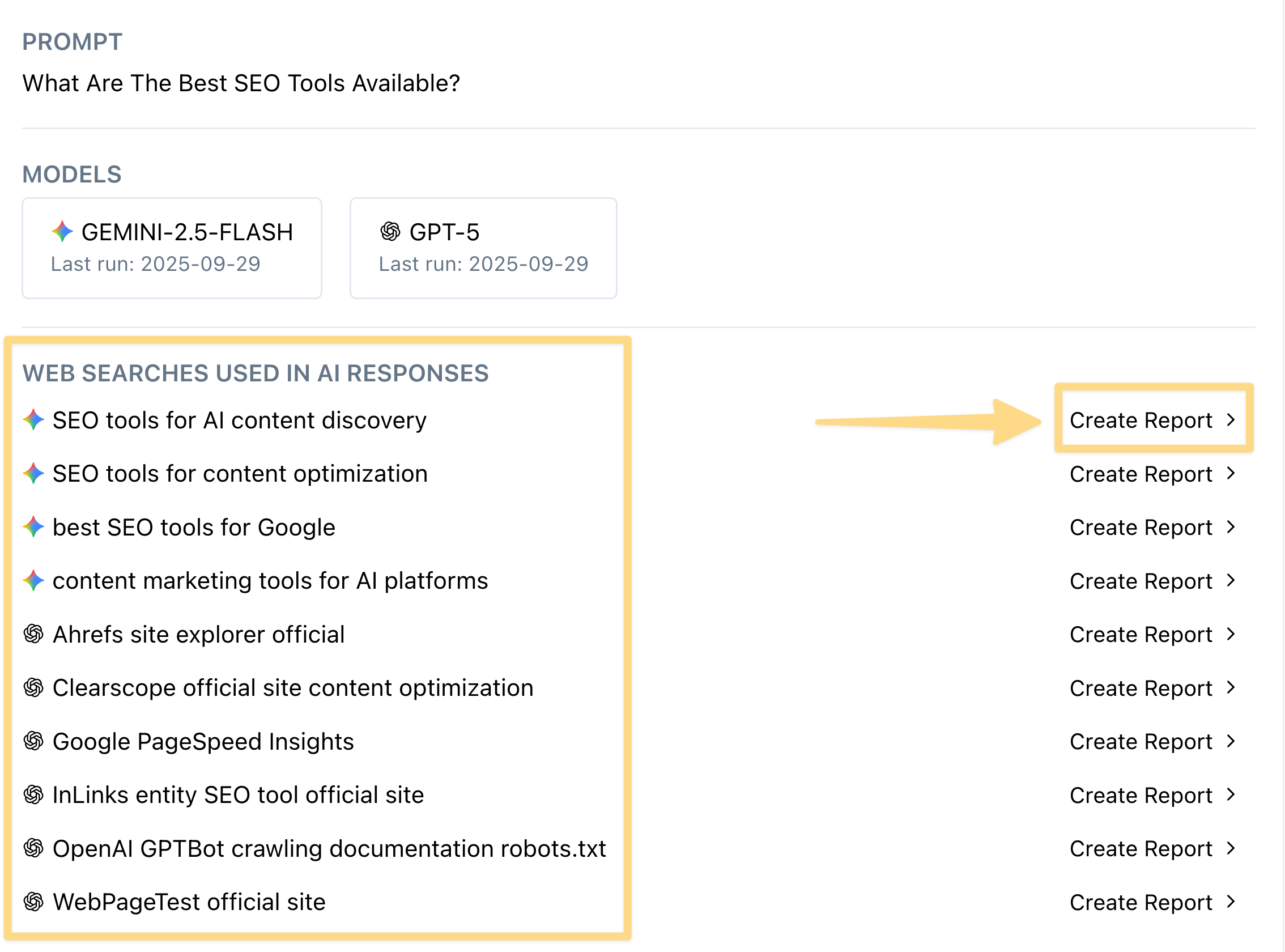1285x952 pixels.
Task: Open 'OpenAI GPTBot crawling documentation robots.txt' search
Action: pos(329,848)
